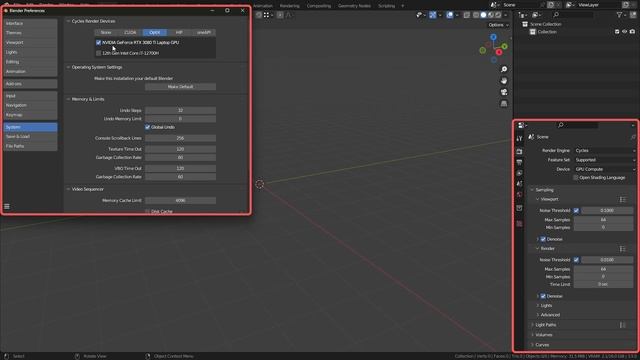Viewport: 640px width, 360px height.
Task: Open the Feature Set dropdown
Action: pyautogui.click(x=605, y=160)
